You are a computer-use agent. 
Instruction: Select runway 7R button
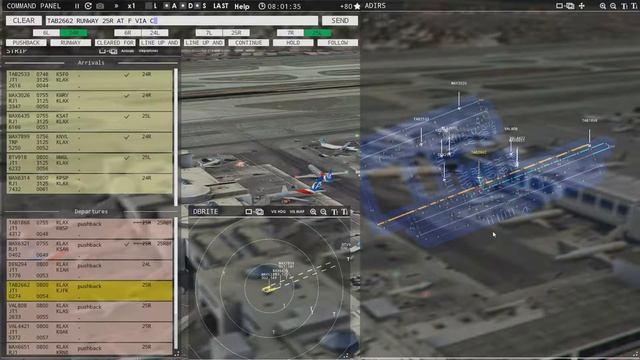pyautogui.click(x=290, y=33)
